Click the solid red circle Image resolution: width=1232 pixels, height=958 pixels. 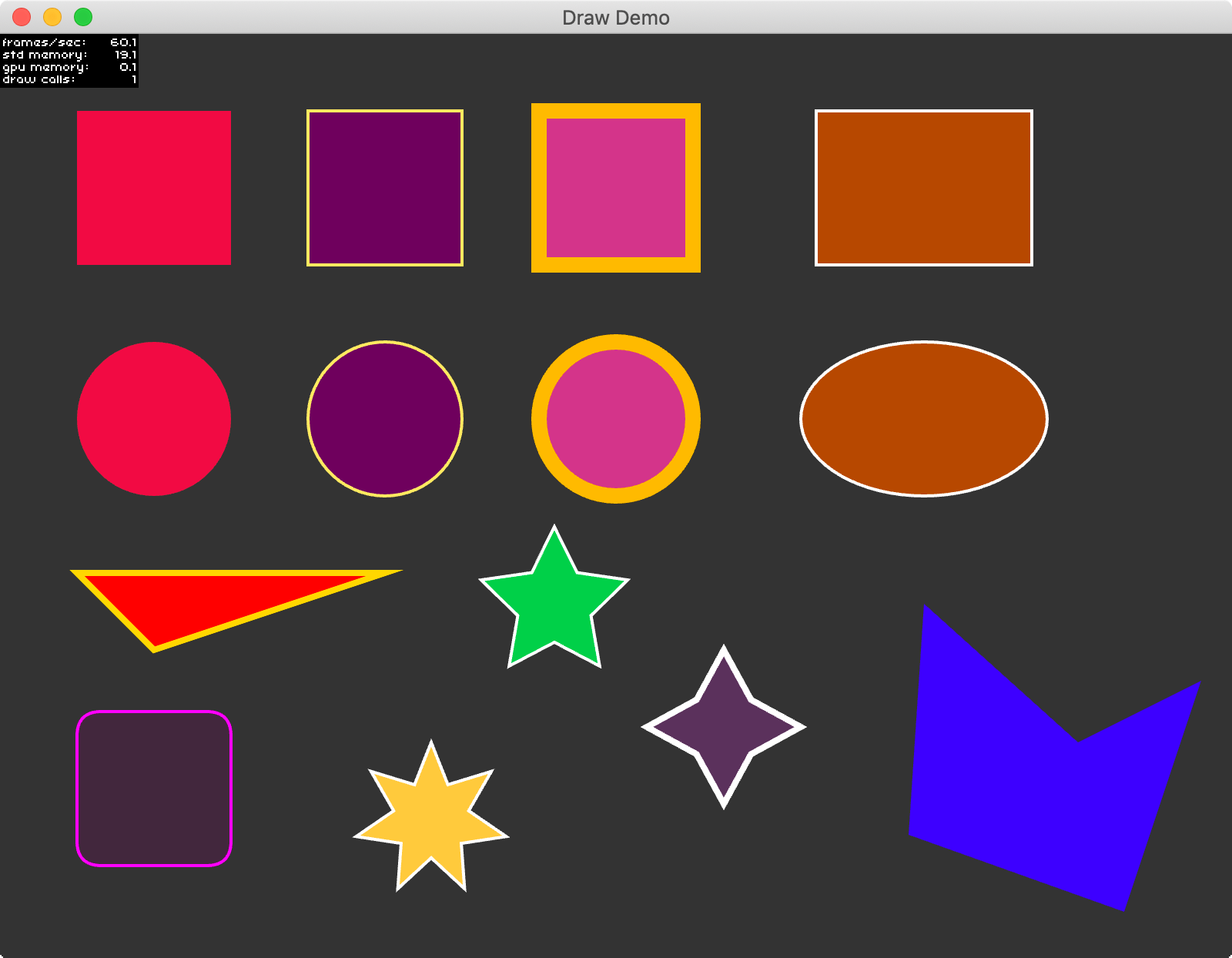154,419
